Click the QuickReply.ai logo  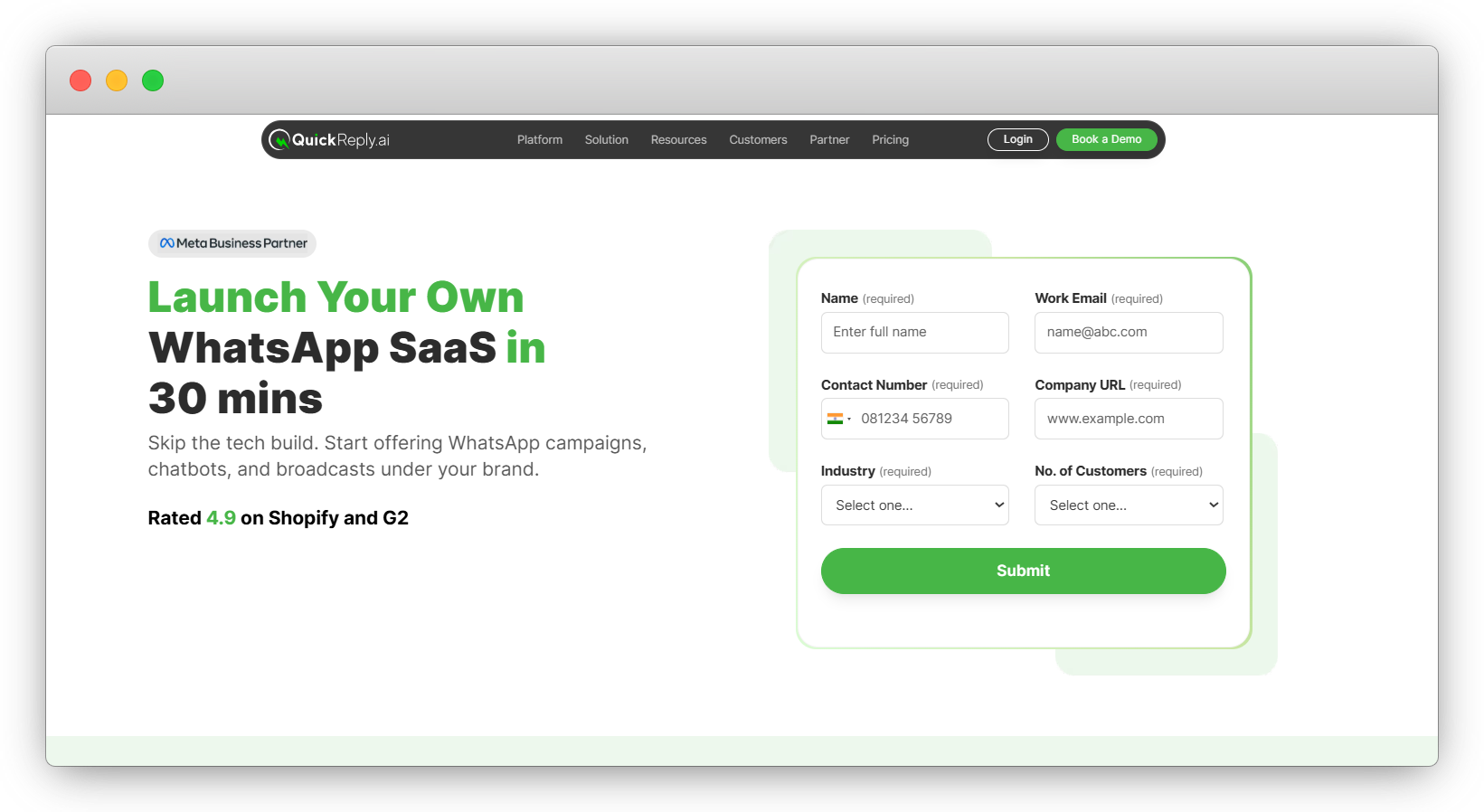click(x=329, y=139)
